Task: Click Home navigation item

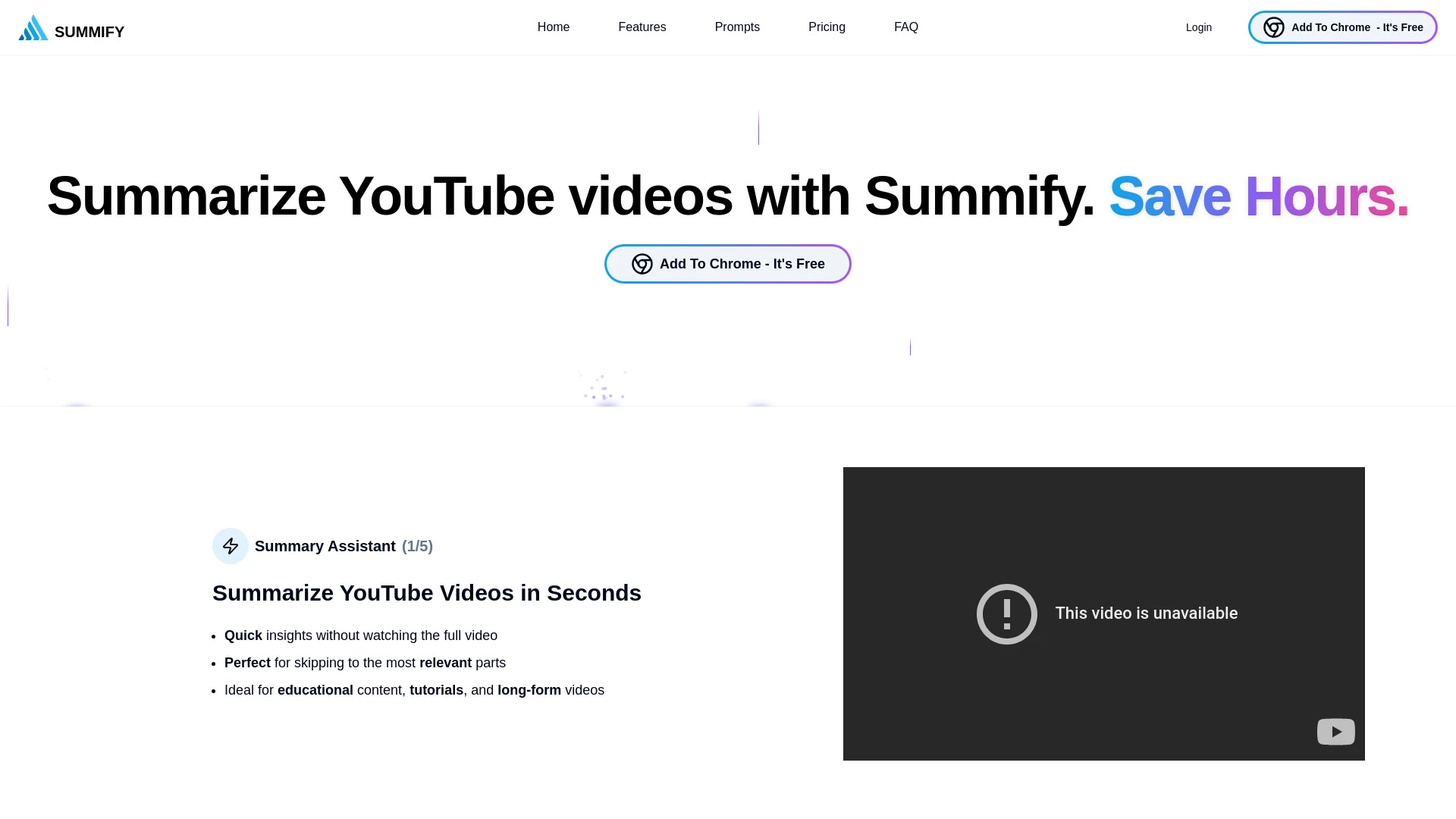Action: click(553, 27)
